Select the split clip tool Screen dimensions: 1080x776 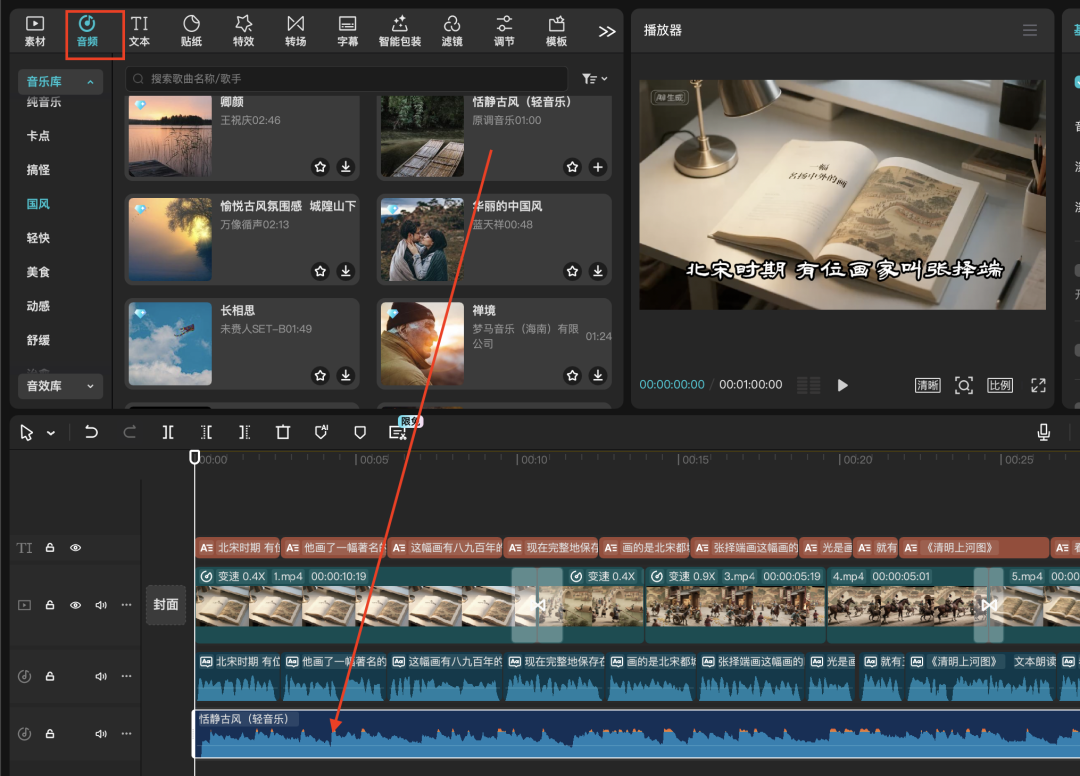pyautogui.click(x=168, y=432)
